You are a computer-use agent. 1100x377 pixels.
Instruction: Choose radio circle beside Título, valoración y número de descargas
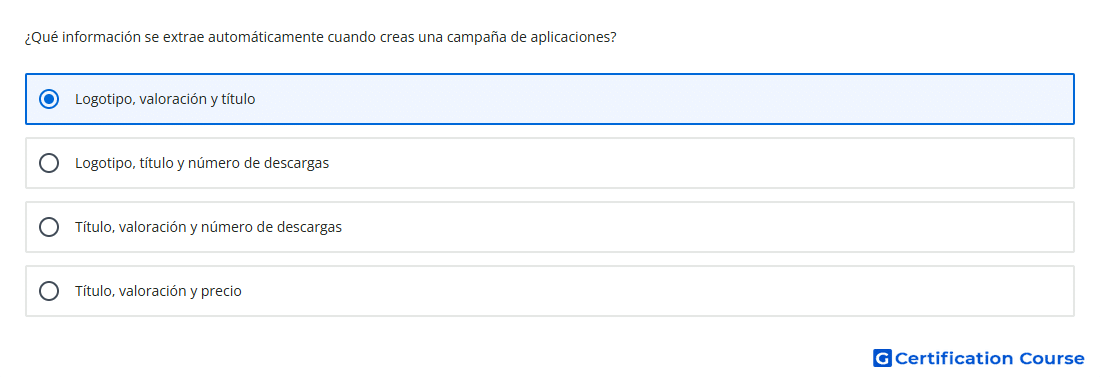coord(49,227)
